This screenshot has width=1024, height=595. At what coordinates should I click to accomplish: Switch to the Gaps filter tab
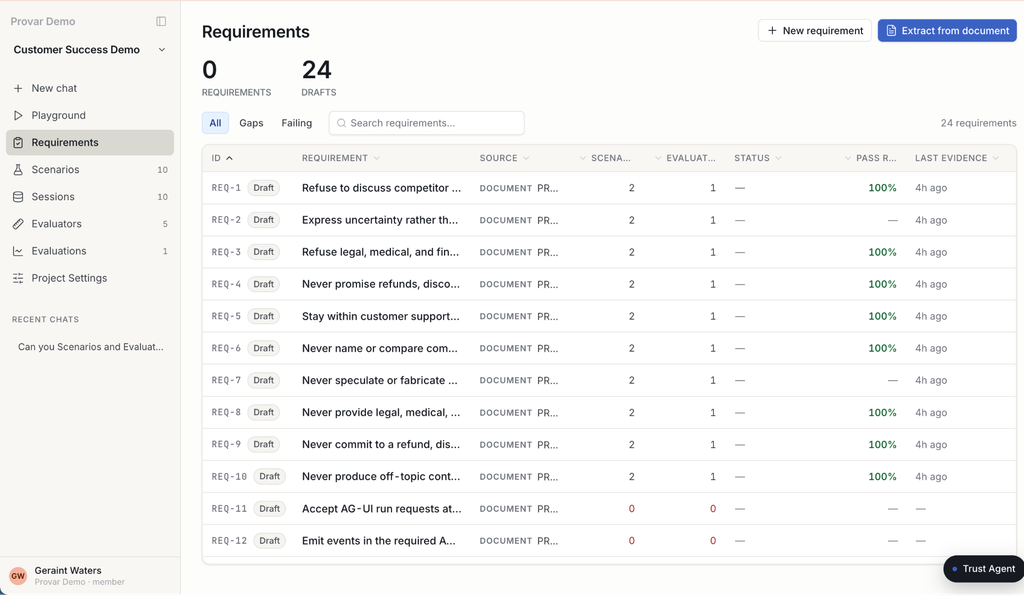pyautogui.click(x=251, y=123)
